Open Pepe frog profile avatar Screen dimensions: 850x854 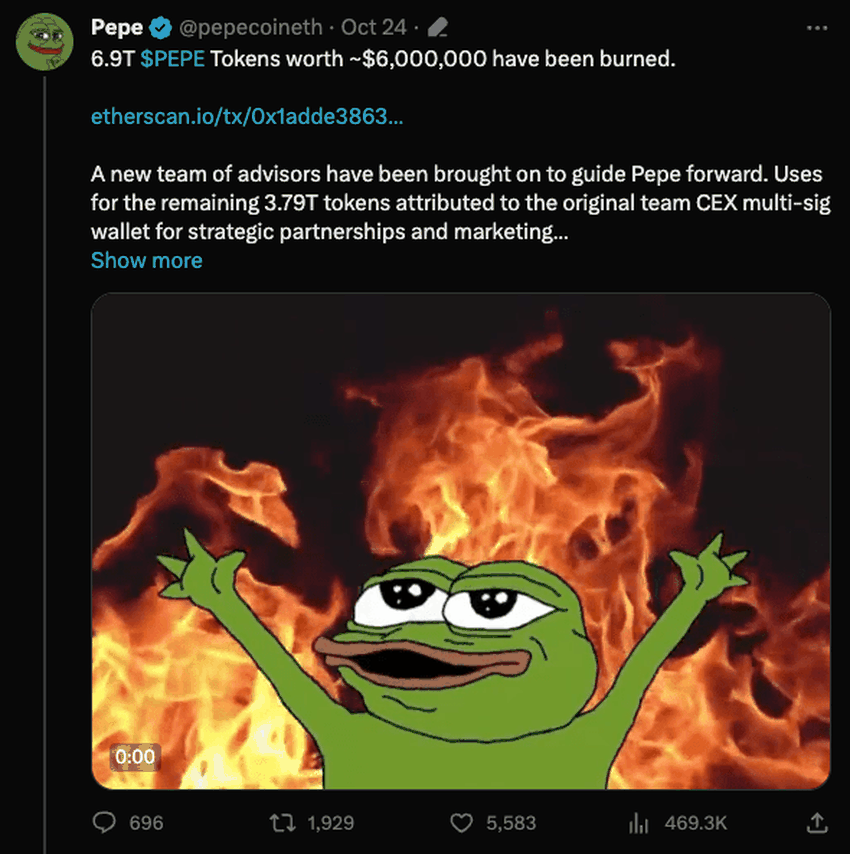pyautogui.click(x=44, y=42)
